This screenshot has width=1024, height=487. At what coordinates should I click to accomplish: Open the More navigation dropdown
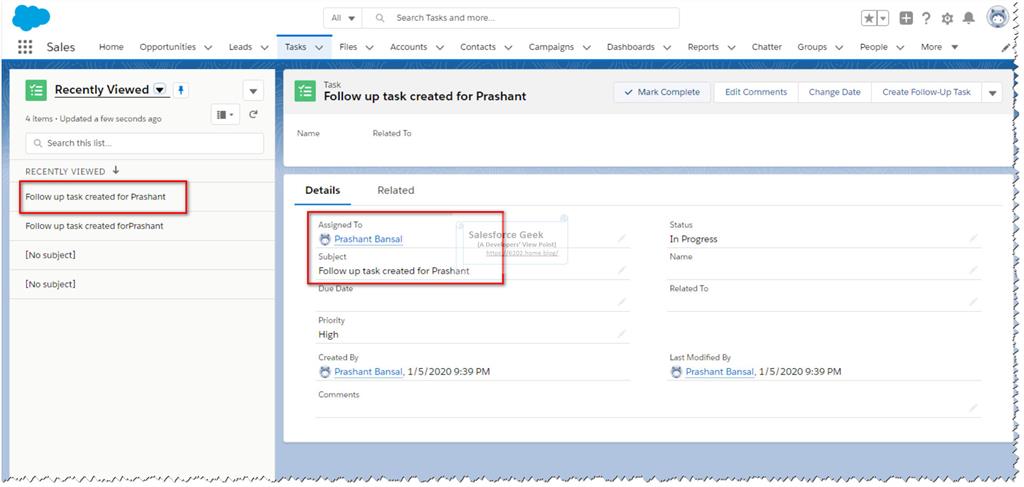pyautogui.click(x=940, y=47)
